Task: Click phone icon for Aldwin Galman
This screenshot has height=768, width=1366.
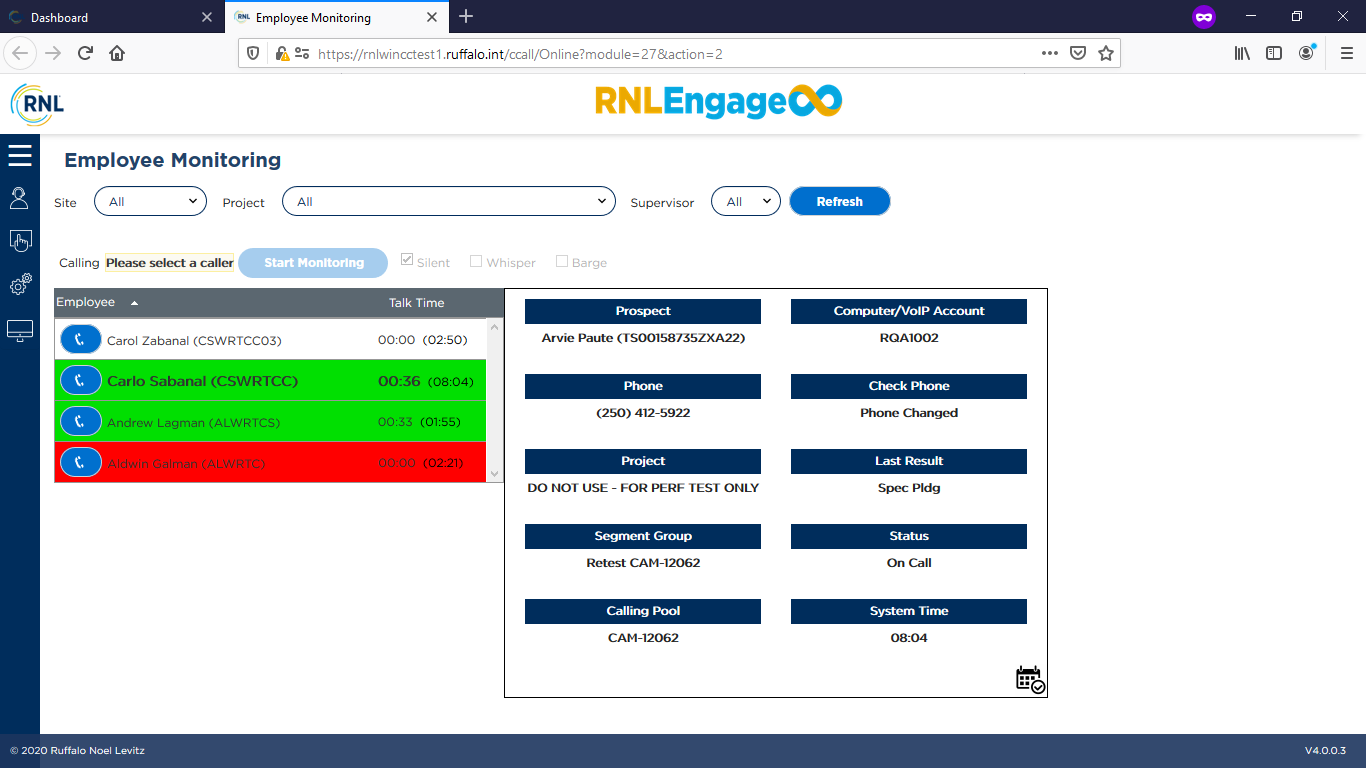Action: [80, 463]
